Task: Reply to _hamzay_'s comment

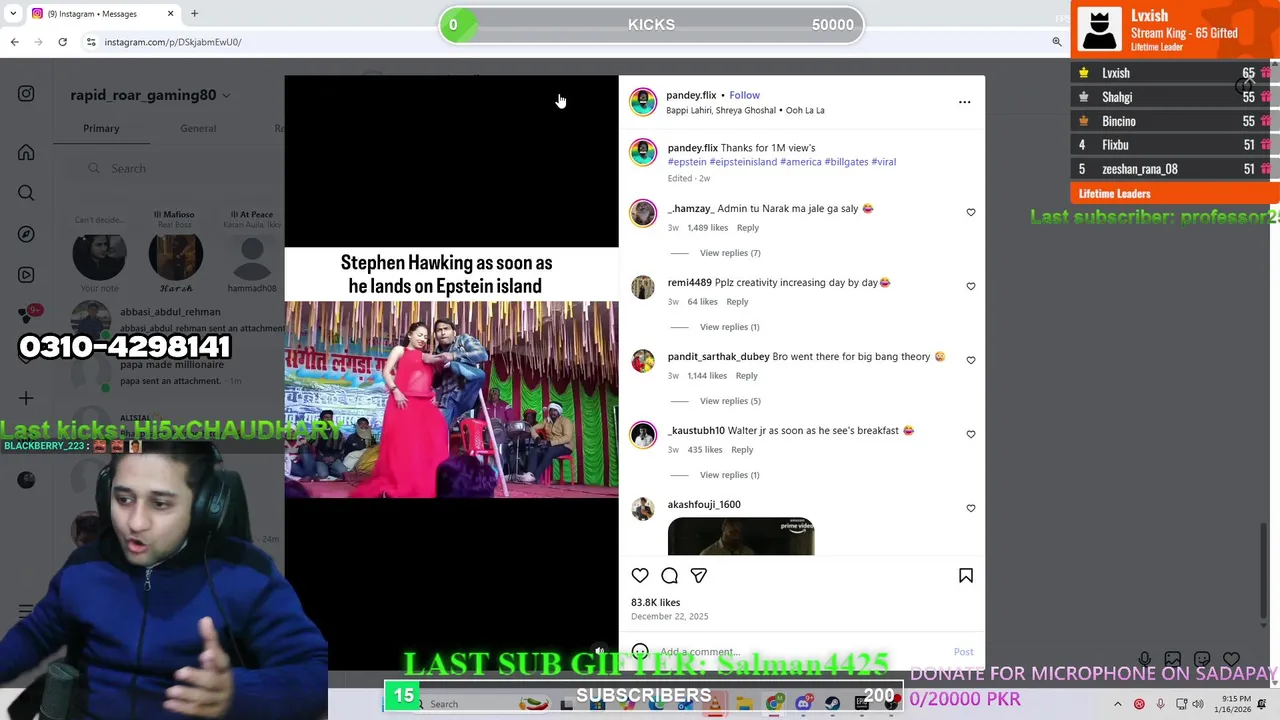Action: click(748, 228)
